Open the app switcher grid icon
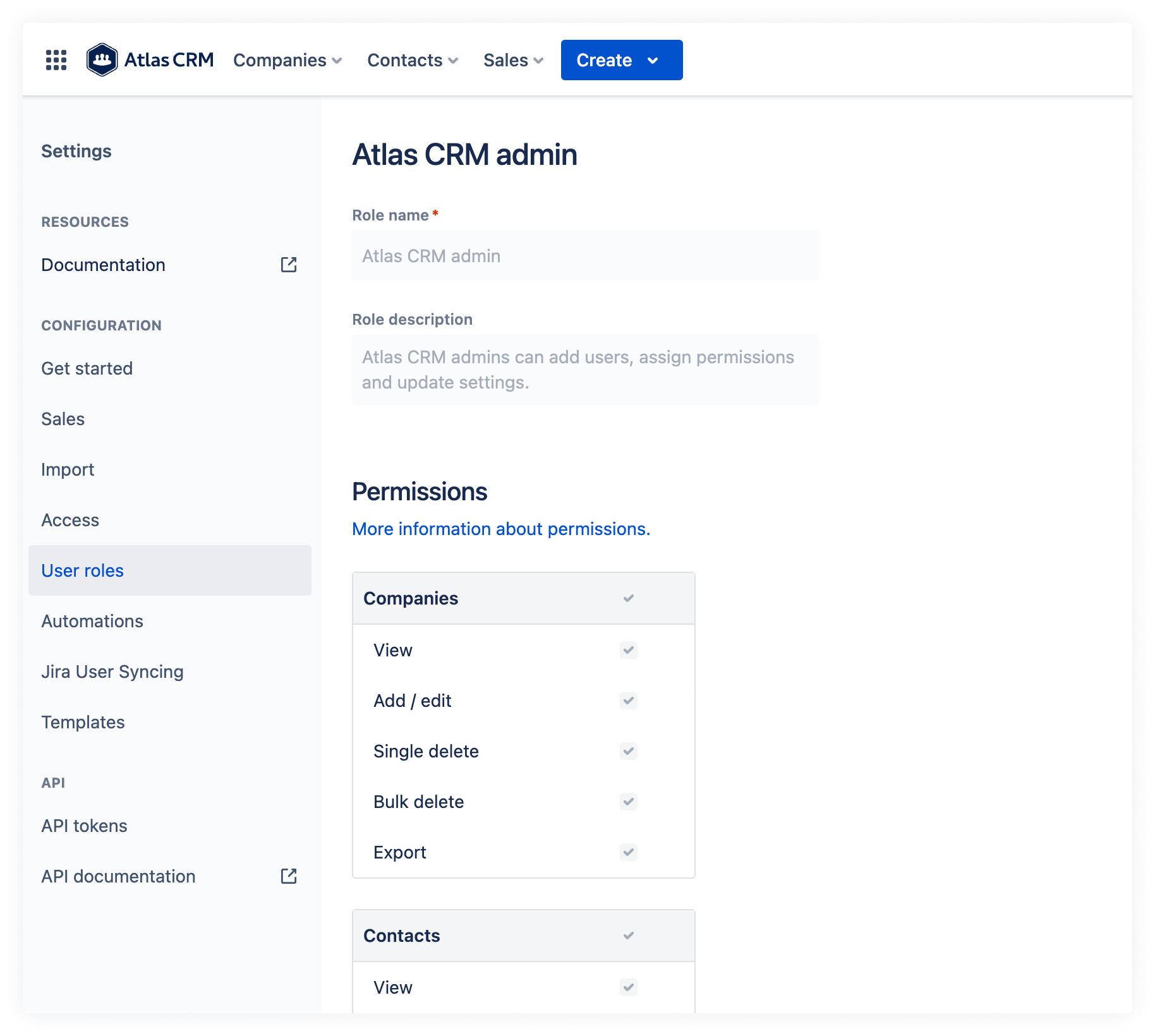The width and height of the screenshot is (1155, 1036). pos(56,60)
